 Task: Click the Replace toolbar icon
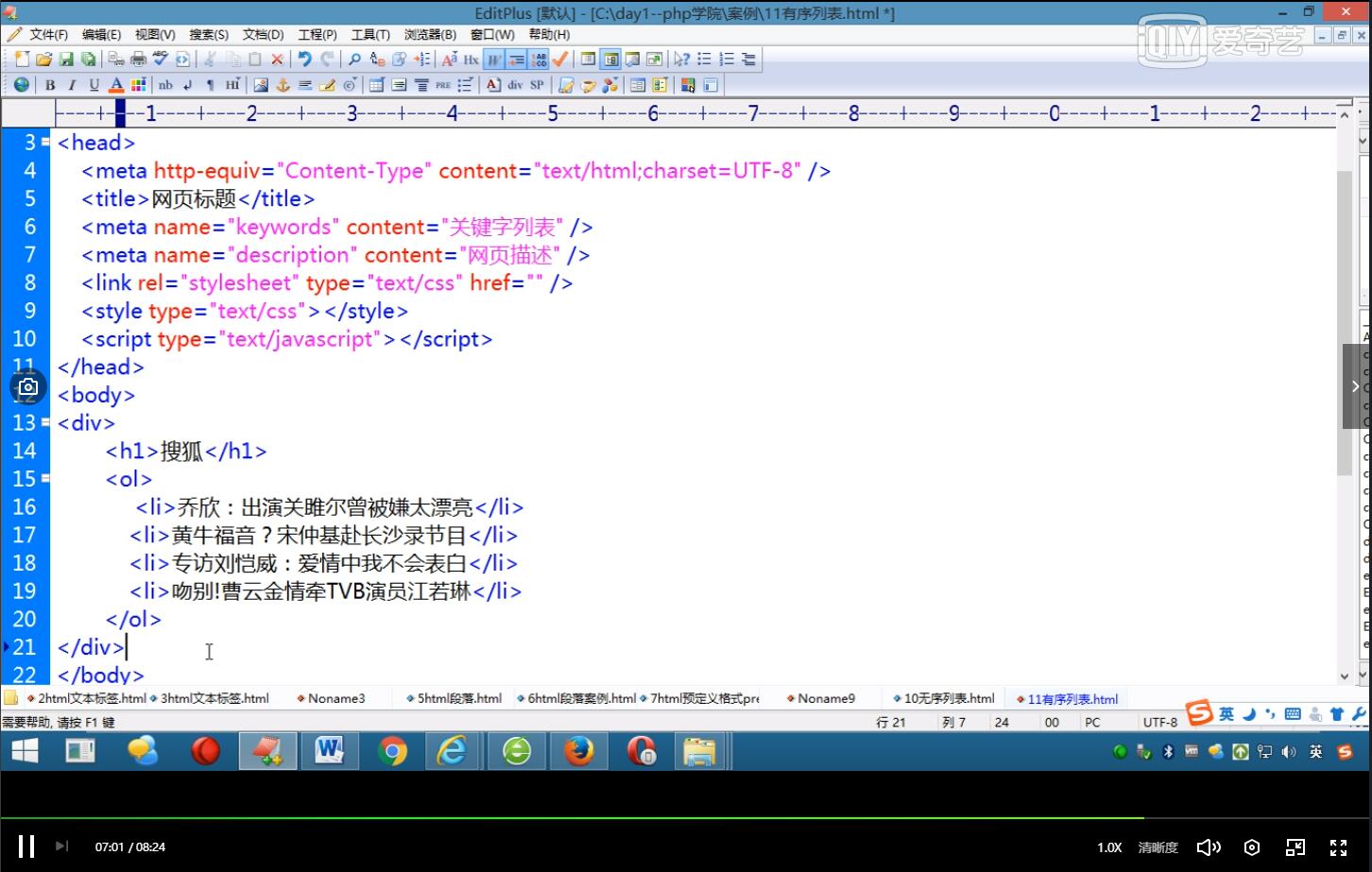point(377,59)
